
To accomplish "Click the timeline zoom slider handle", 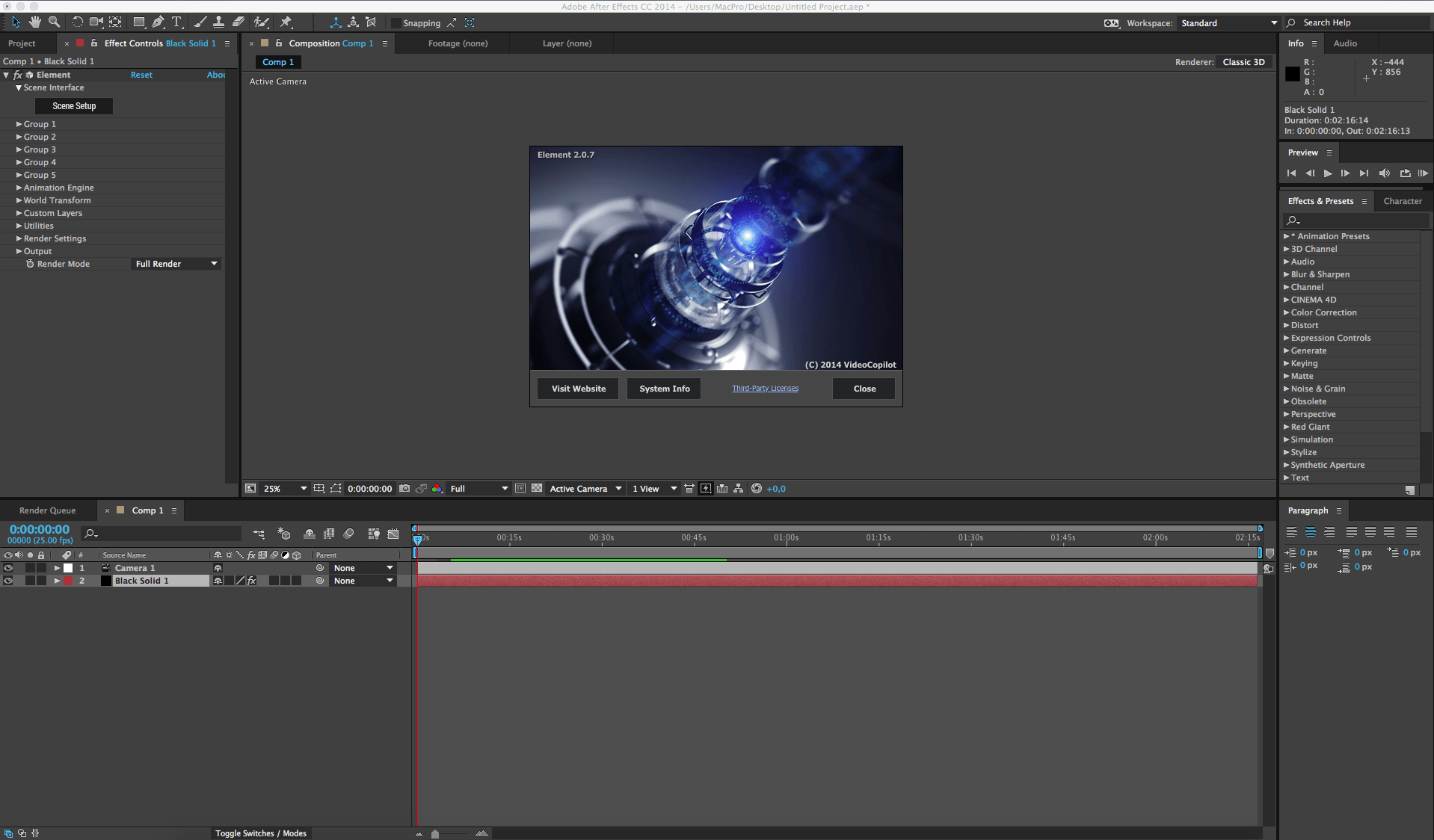I will click(x=435, y=834).
